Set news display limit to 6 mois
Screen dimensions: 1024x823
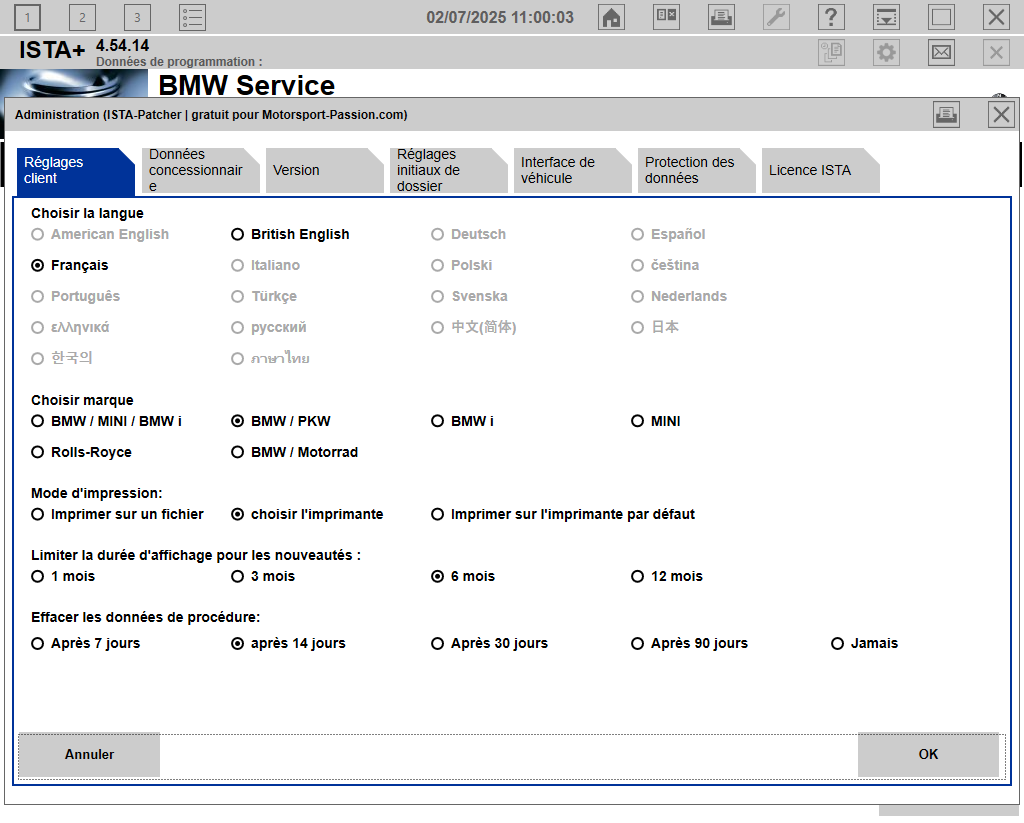463,577
